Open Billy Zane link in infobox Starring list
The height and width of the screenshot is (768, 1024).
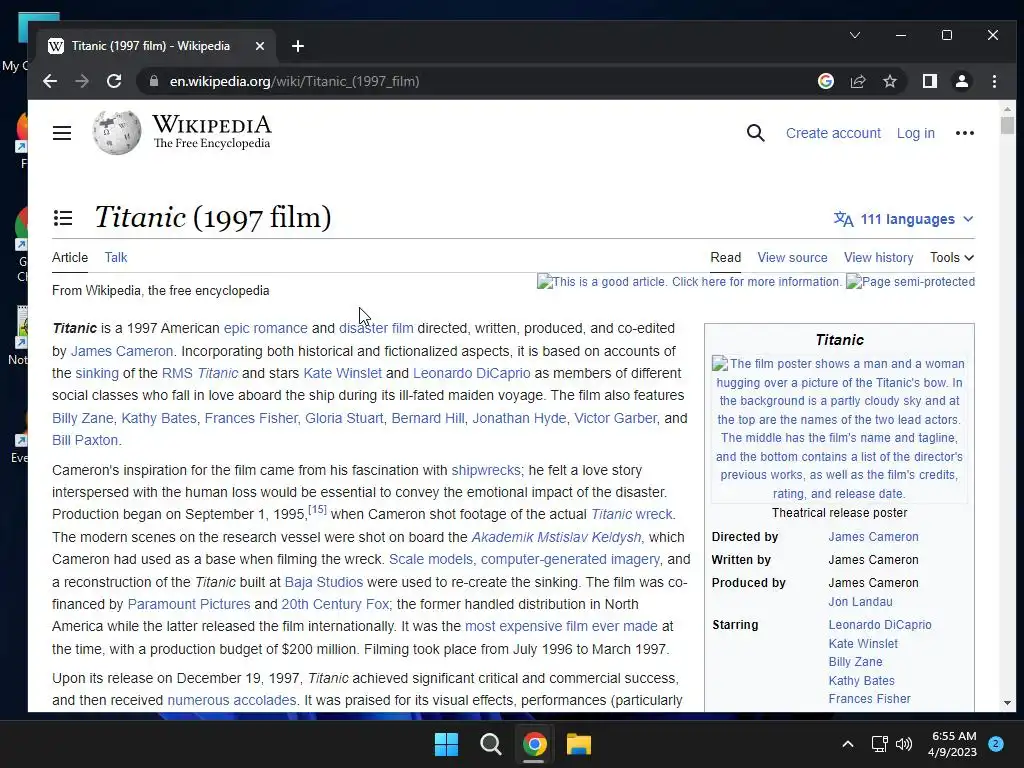click(x=856, y=662)
